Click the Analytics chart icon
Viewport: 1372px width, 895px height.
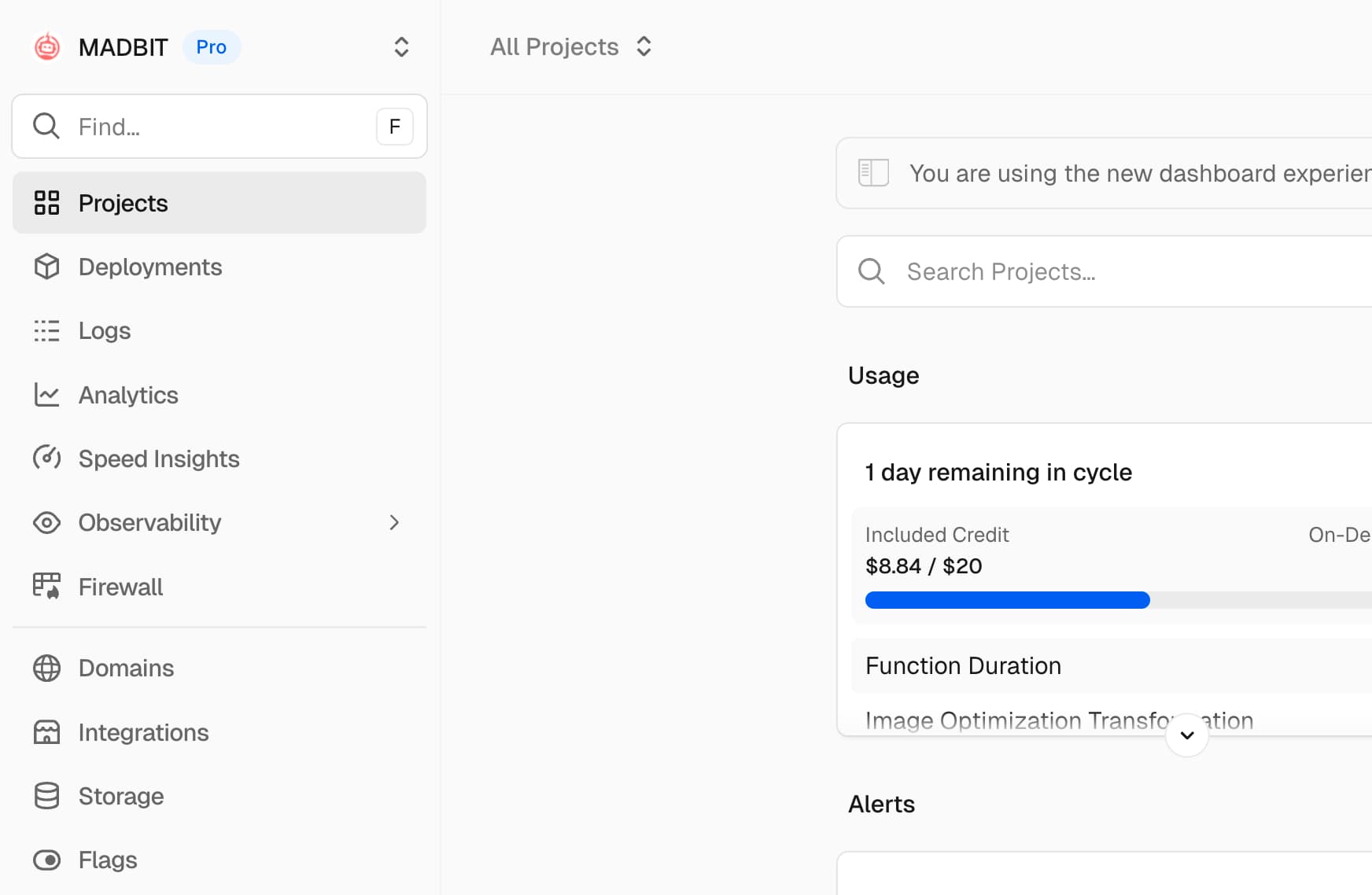coord(46,395)
